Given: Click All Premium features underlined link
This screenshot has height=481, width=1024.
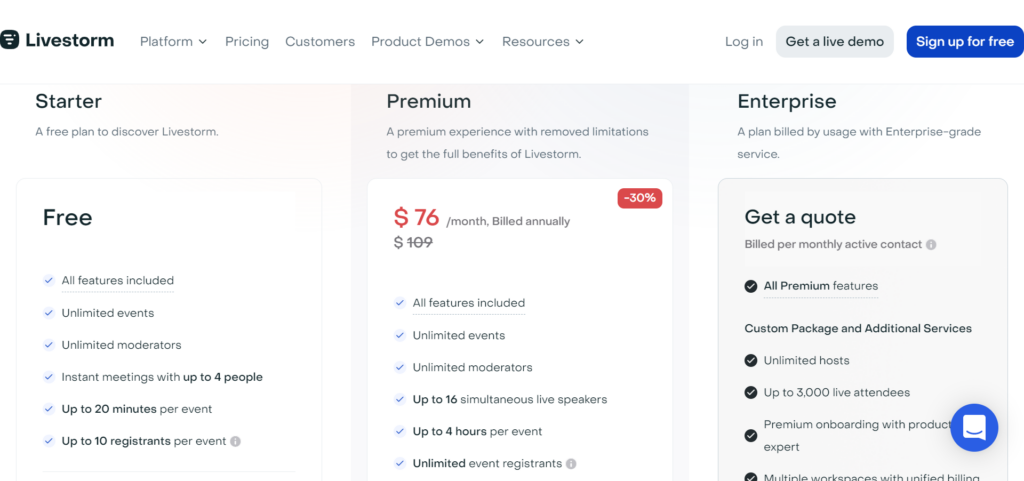Looking at the screenshot, I should [x=821, y=286].
